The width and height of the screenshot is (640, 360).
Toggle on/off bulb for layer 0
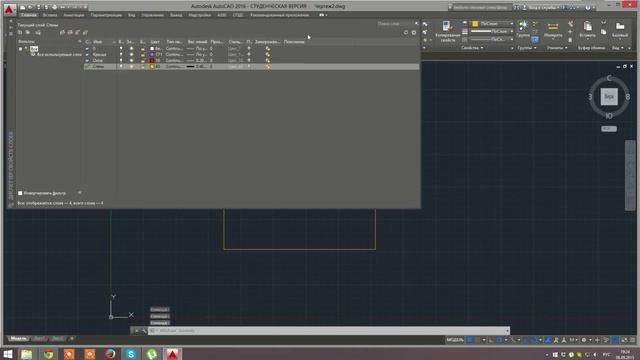click(121, 48)
